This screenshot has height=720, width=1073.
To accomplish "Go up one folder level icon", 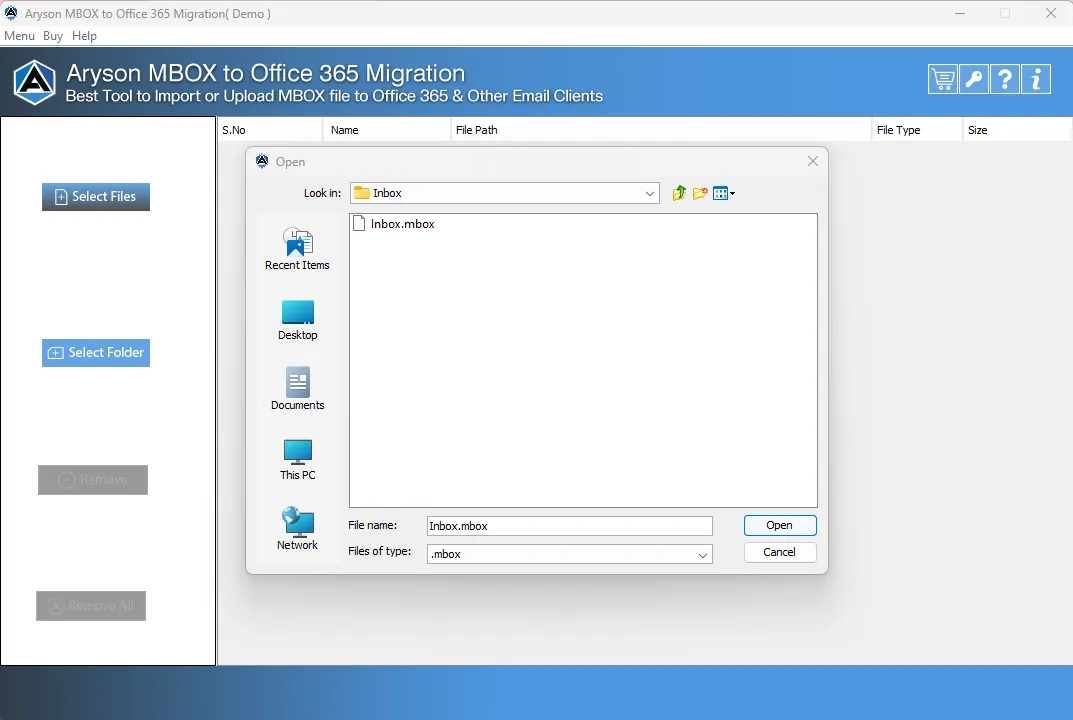I will point(679,193).
